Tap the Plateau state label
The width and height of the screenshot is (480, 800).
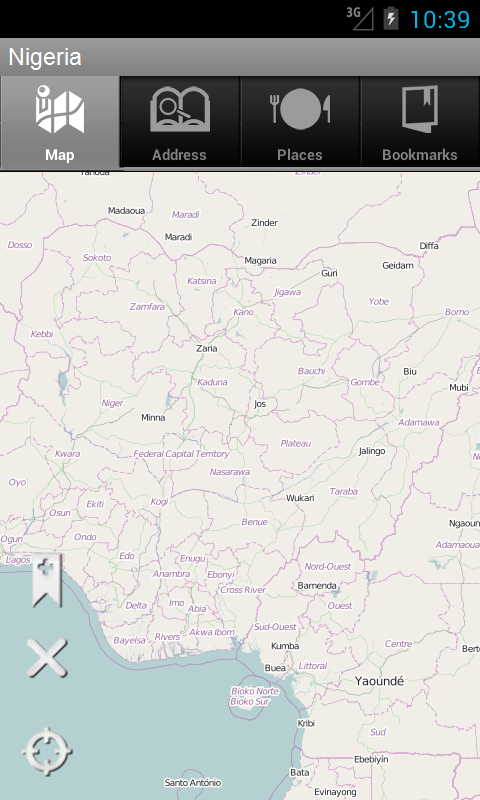coord(295,443)
